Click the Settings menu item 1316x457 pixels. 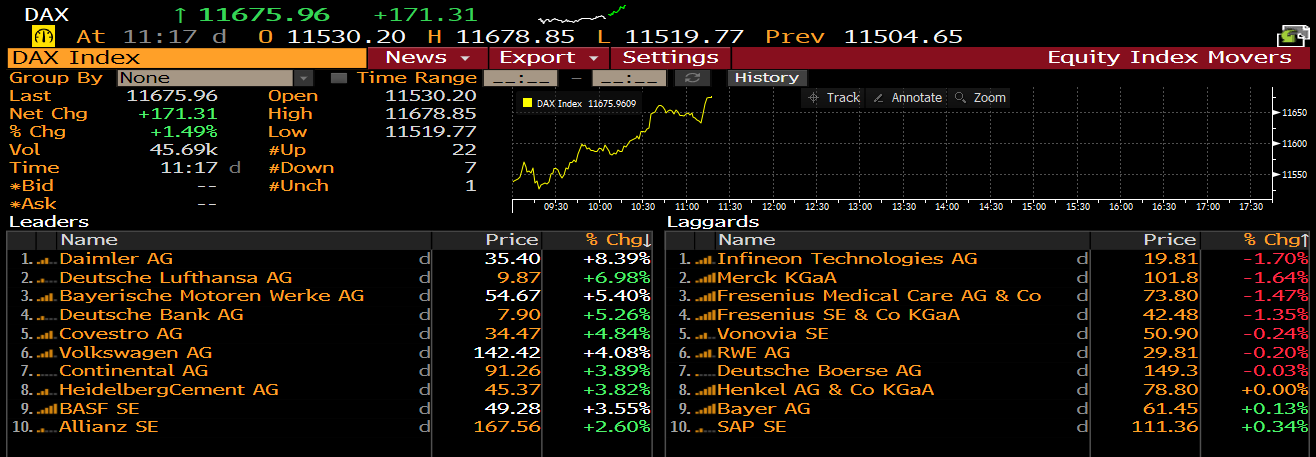click(x=670, y=57)
